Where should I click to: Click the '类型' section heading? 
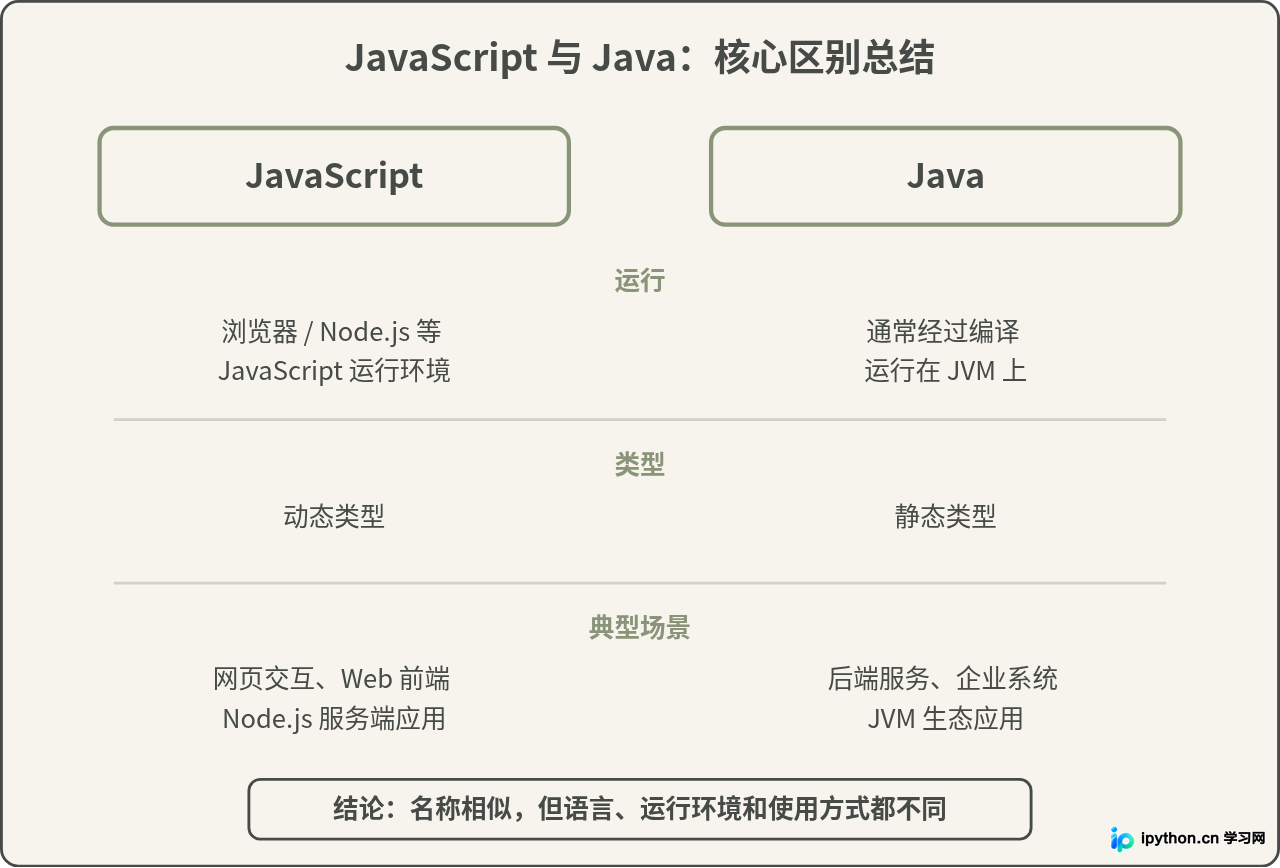click(x=640, y=465)
